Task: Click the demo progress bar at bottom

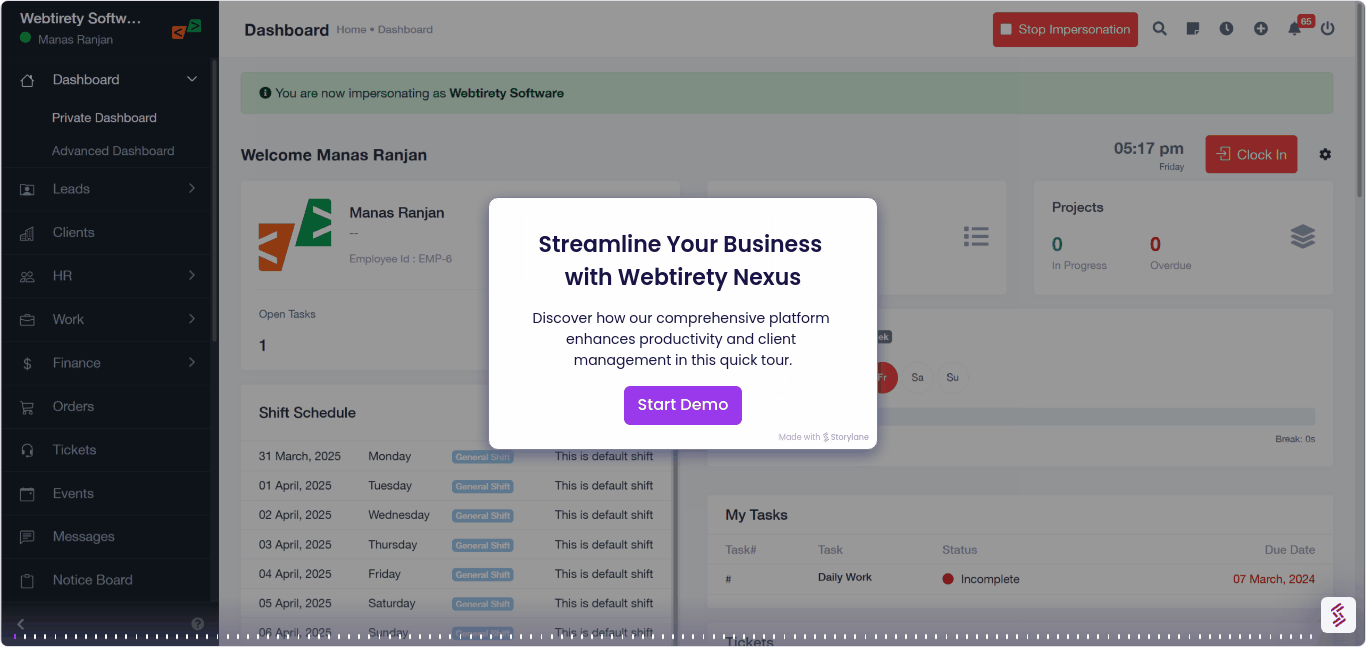Action: [663, 636]
